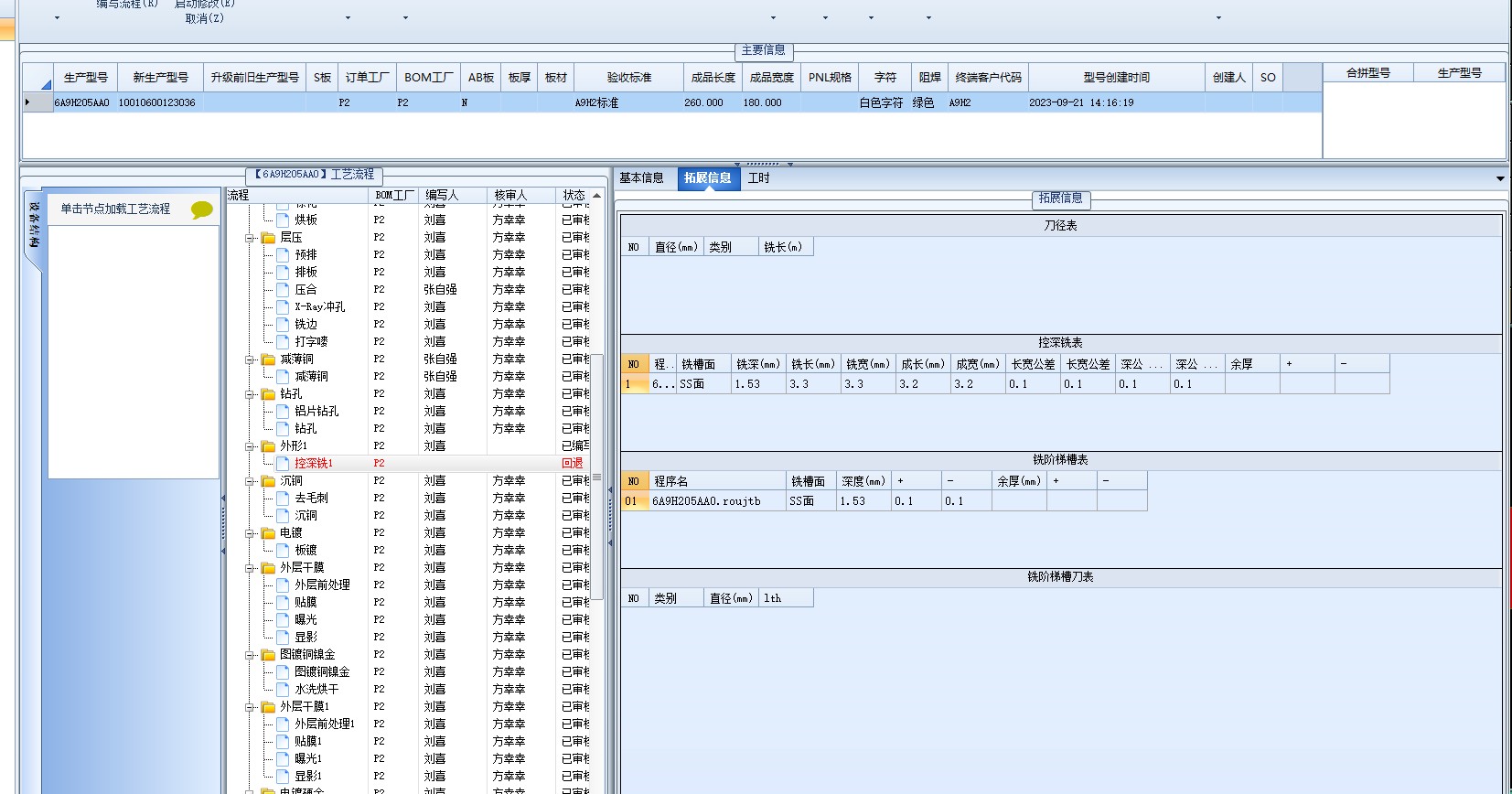Click the row indicator arrow for 6A9H205AA0
The height and width of the screenshot is (794, 1512).
(x=27, y=102)
